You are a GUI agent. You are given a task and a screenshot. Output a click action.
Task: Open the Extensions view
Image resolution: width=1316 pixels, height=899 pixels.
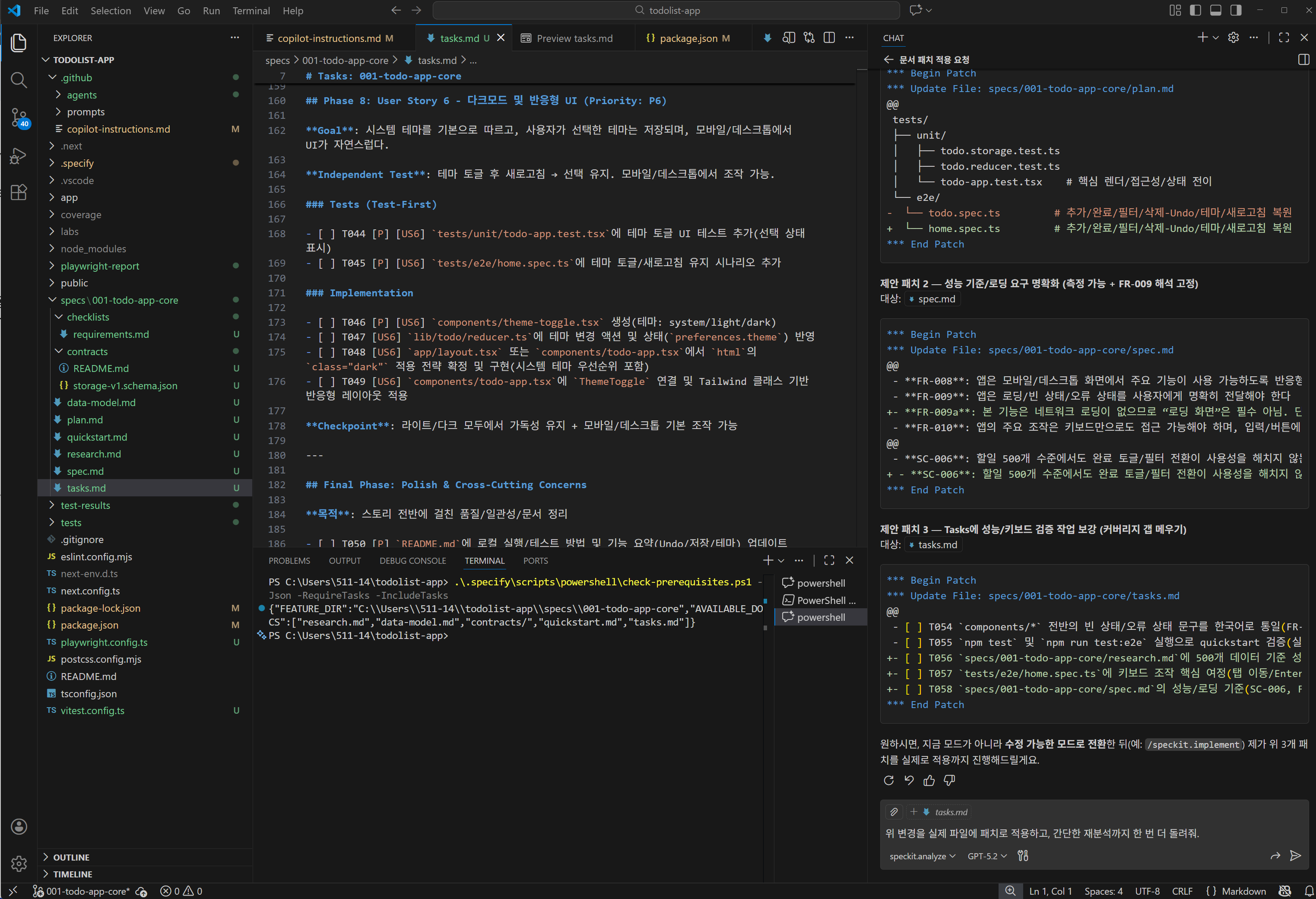point(19,193)
